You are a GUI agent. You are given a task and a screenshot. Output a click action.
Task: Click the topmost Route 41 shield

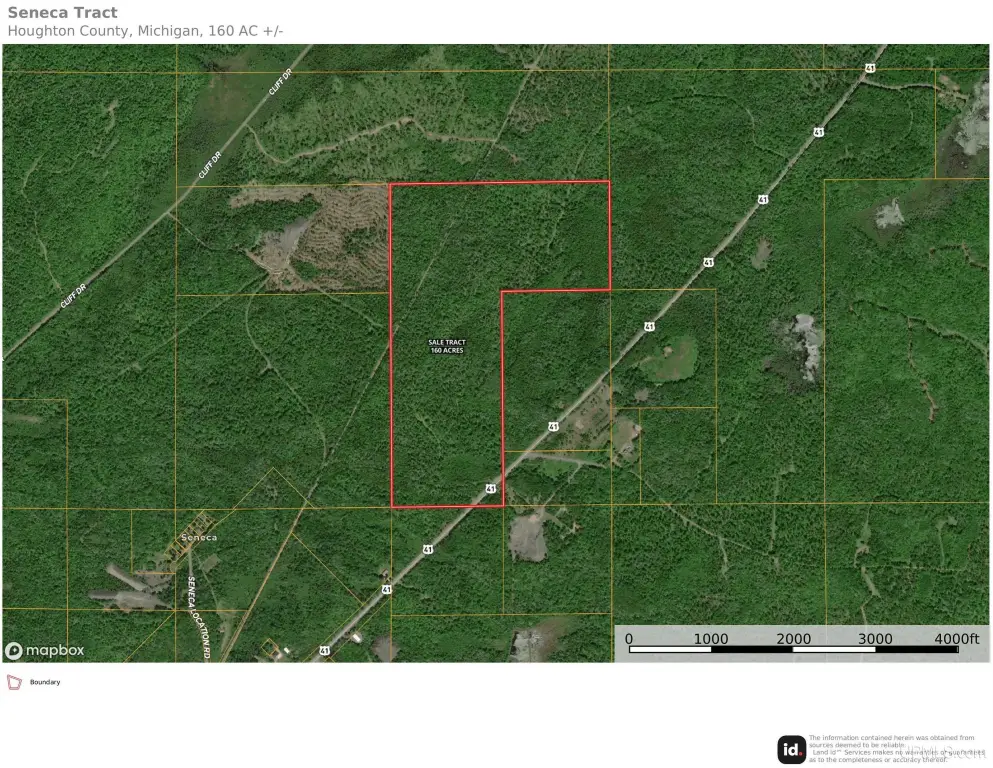point(868,68)
